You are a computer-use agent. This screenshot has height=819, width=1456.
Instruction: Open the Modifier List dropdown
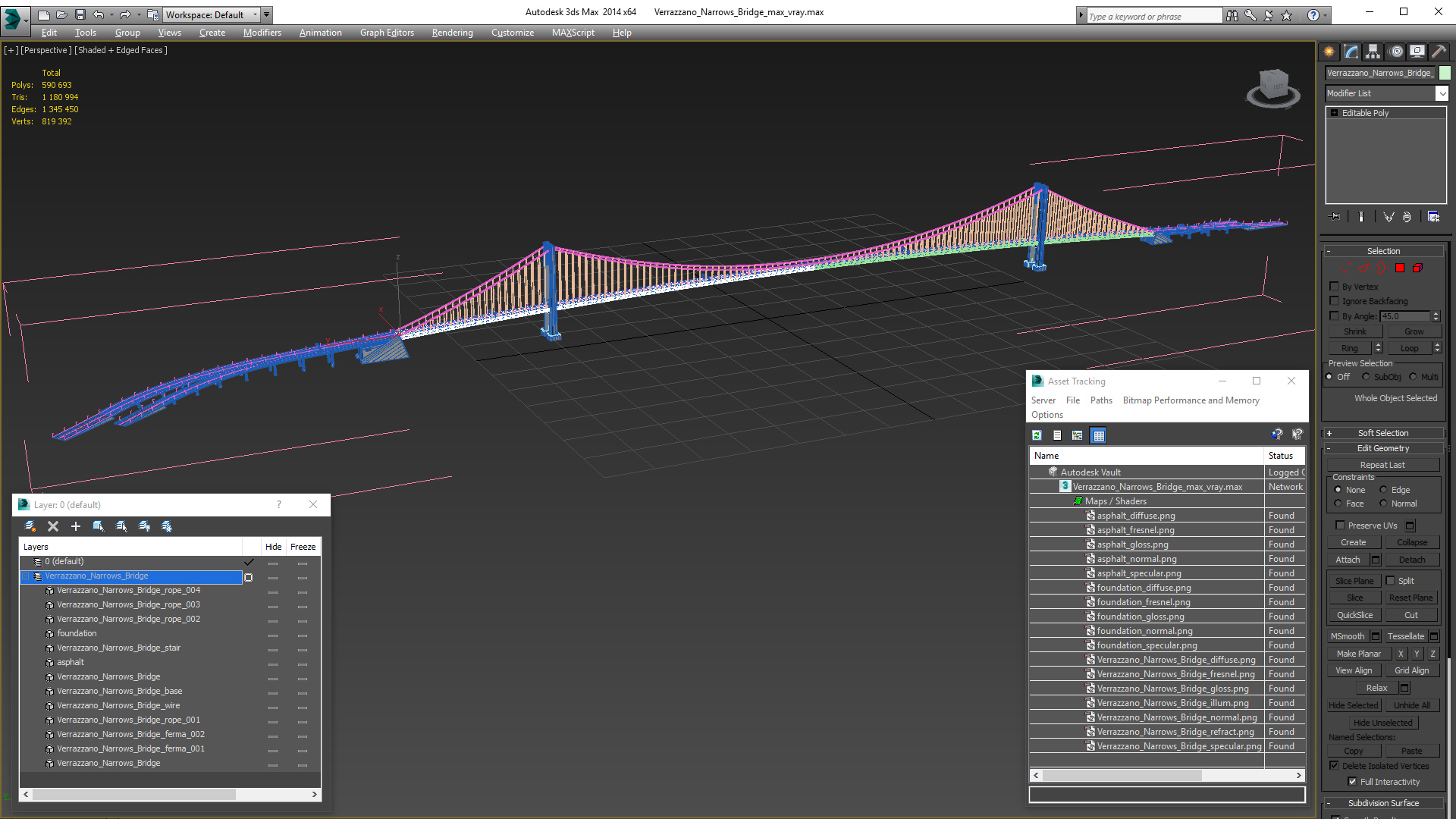pos(1441,93)
